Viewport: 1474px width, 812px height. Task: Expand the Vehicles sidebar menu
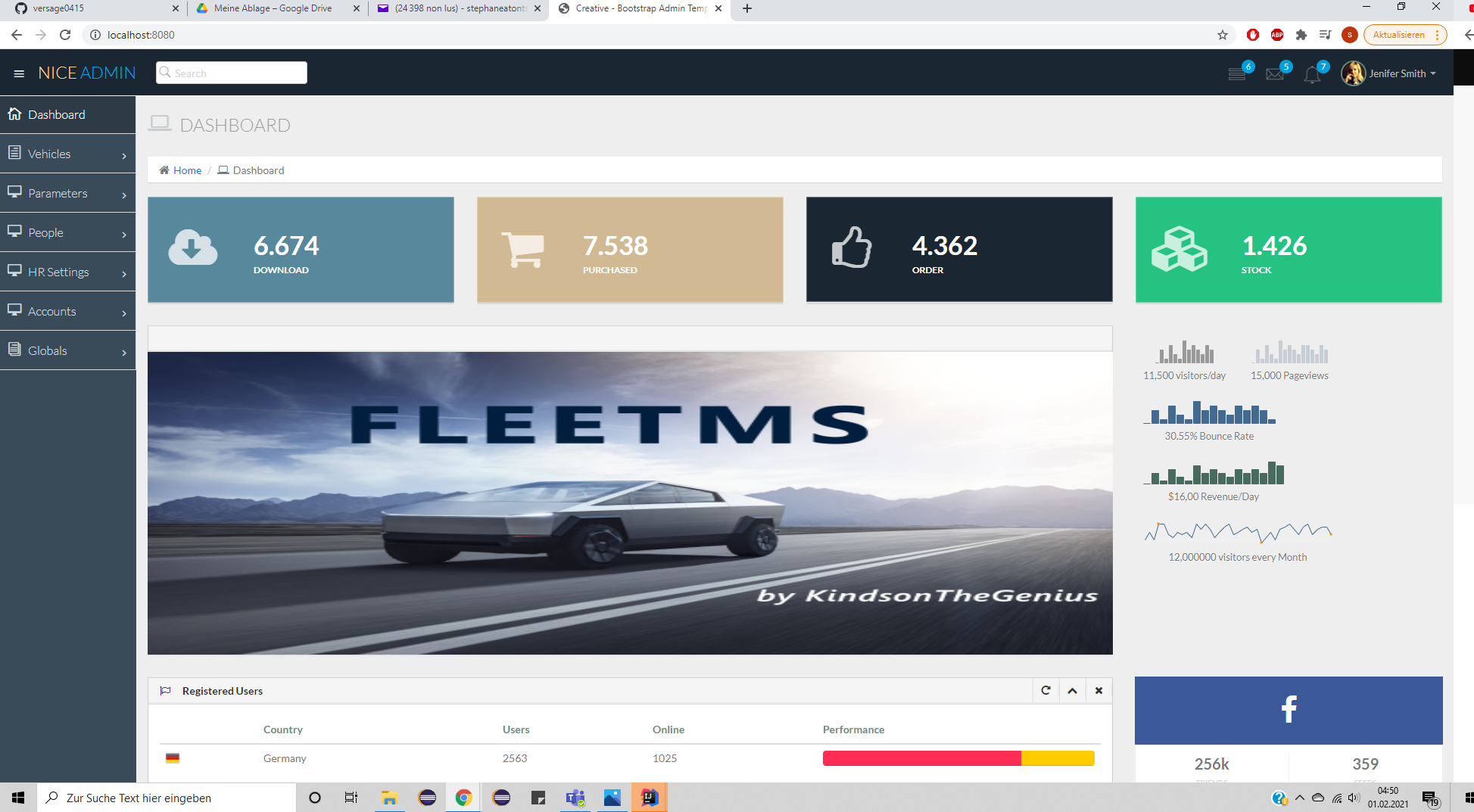(x=68, y=154)
